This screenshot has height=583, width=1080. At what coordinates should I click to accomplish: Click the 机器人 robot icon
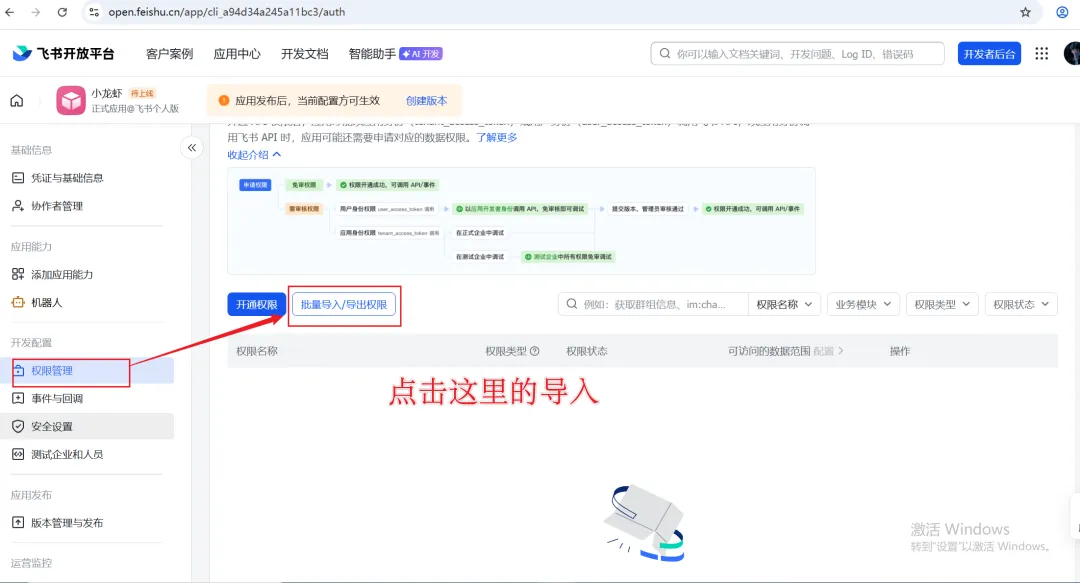18,302
